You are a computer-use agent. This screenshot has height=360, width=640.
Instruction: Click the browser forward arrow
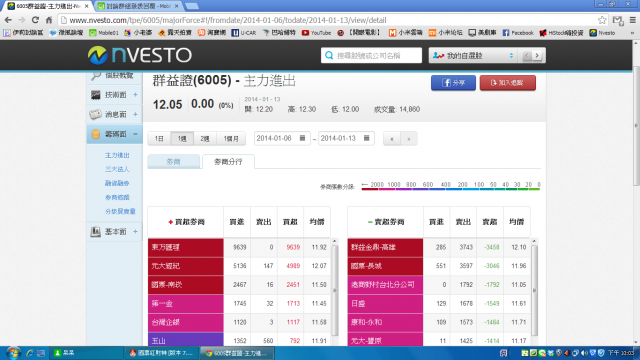click(x=21, y=20)
